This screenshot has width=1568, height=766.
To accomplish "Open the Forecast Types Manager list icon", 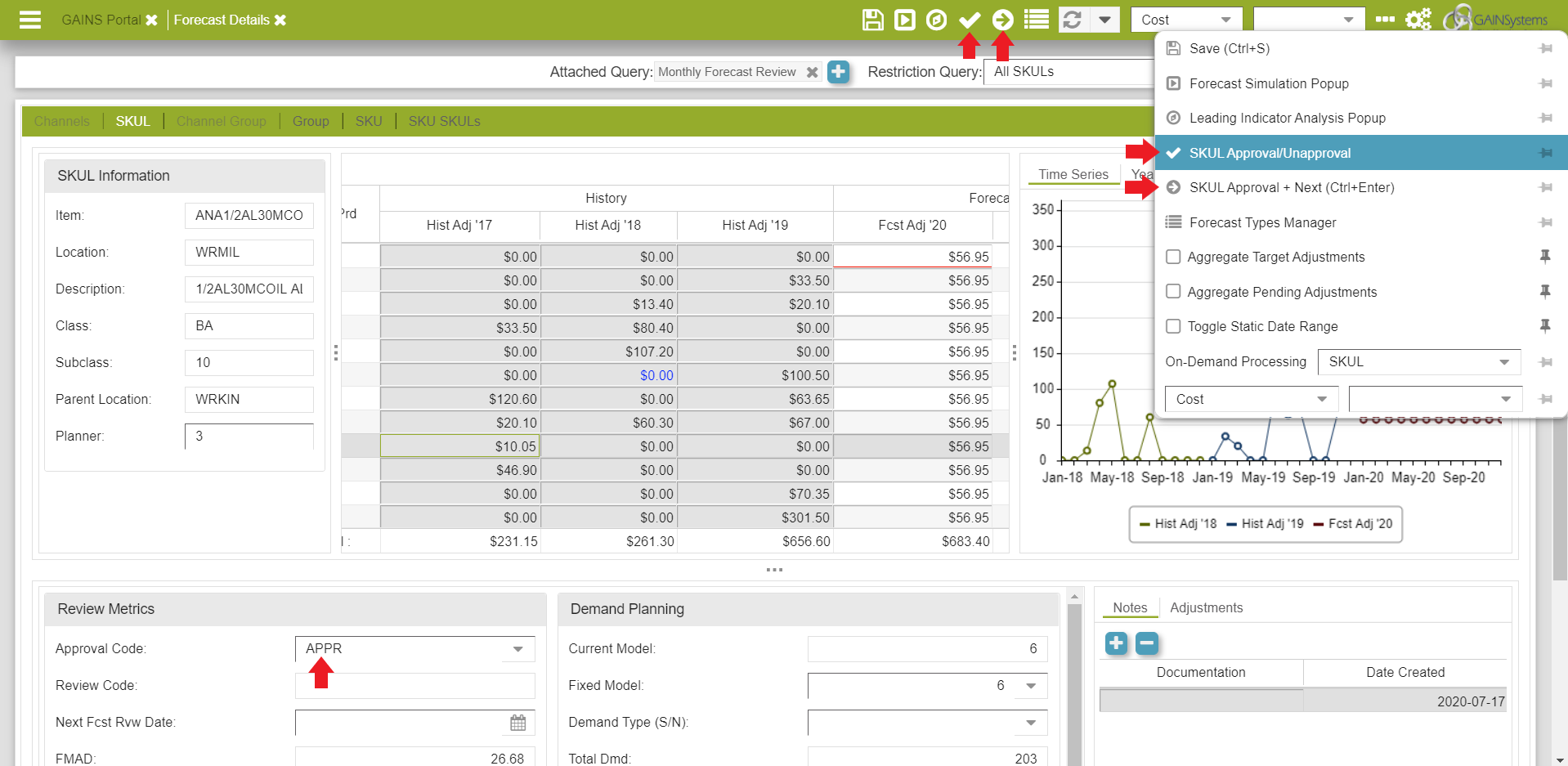I will click(x=1036, y=20).
